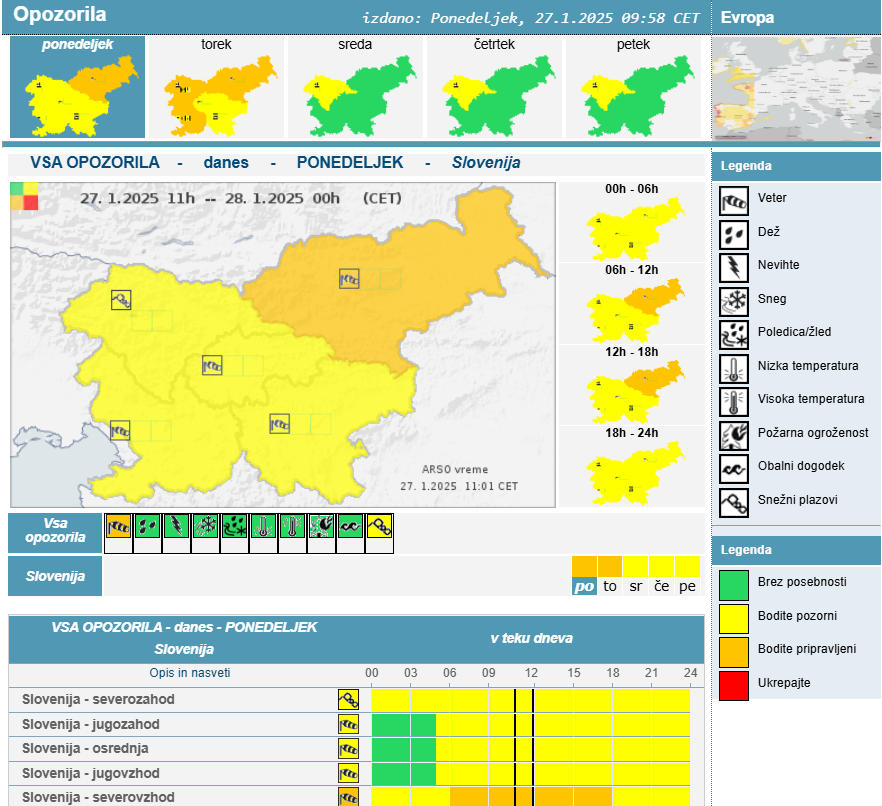The image size is (882, 806).
Task: Click the color level legend square on map
Action: [x=24, y=195]
